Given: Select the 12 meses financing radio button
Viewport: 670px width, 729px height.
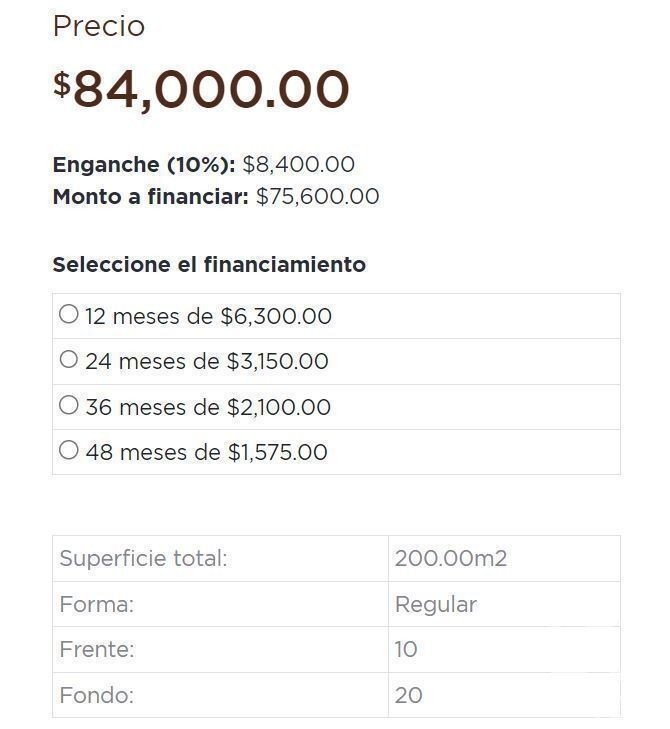Looking at the screenshot, I should click(x=69, y=314).
